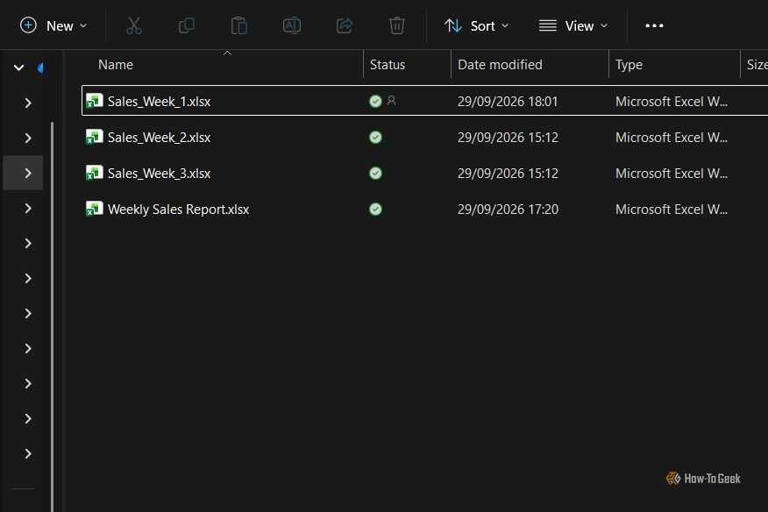Open the View dropdown
This screenshot has width=768, height=512.
coord(573,25)
